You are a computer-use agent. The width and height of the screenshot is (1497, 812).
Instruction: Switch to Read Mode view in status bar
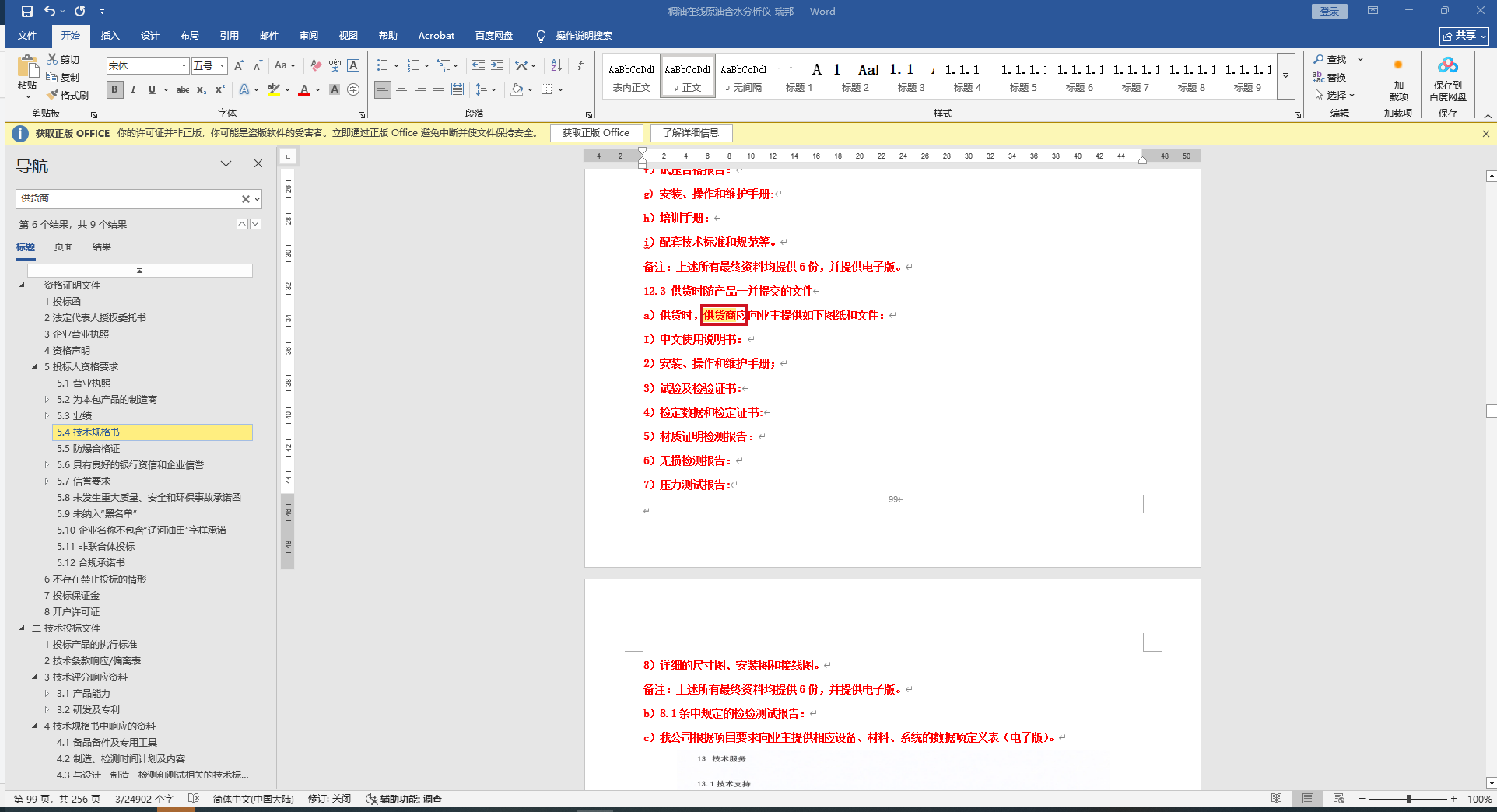tap(1277, 799)
